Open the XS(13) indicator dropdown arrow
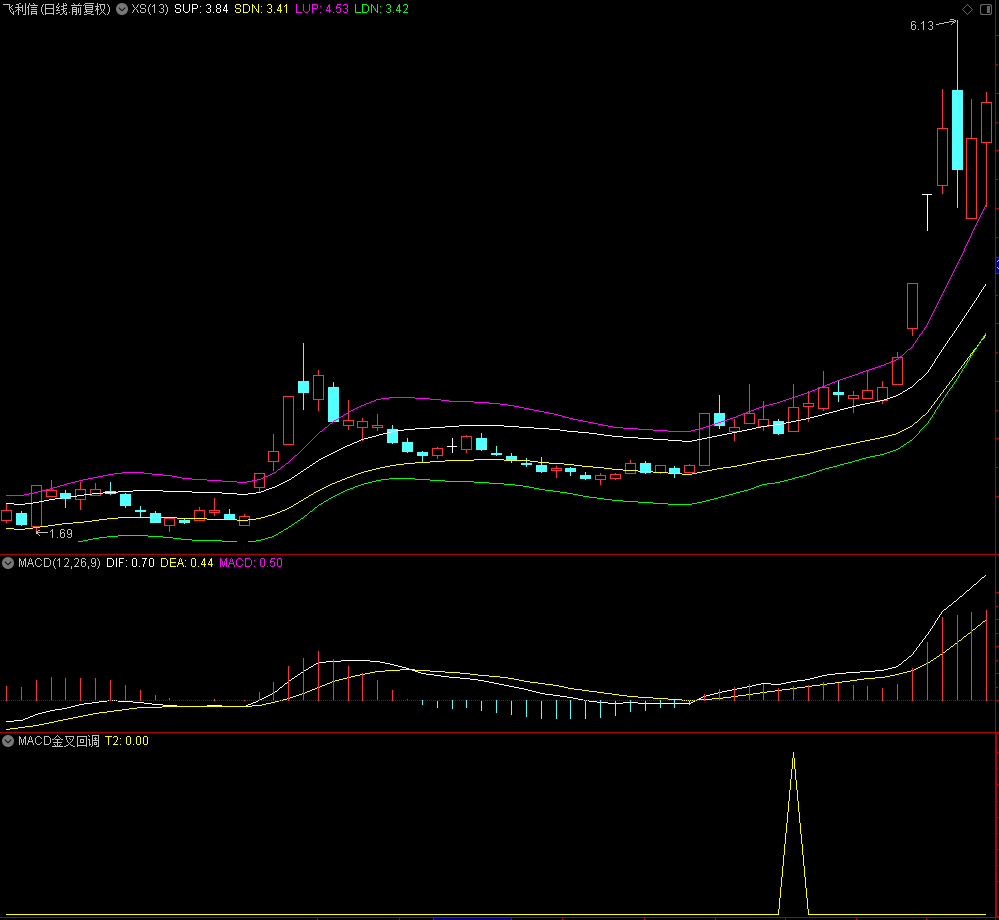Screen dimensions: 999x920 (x=122, y=8)
